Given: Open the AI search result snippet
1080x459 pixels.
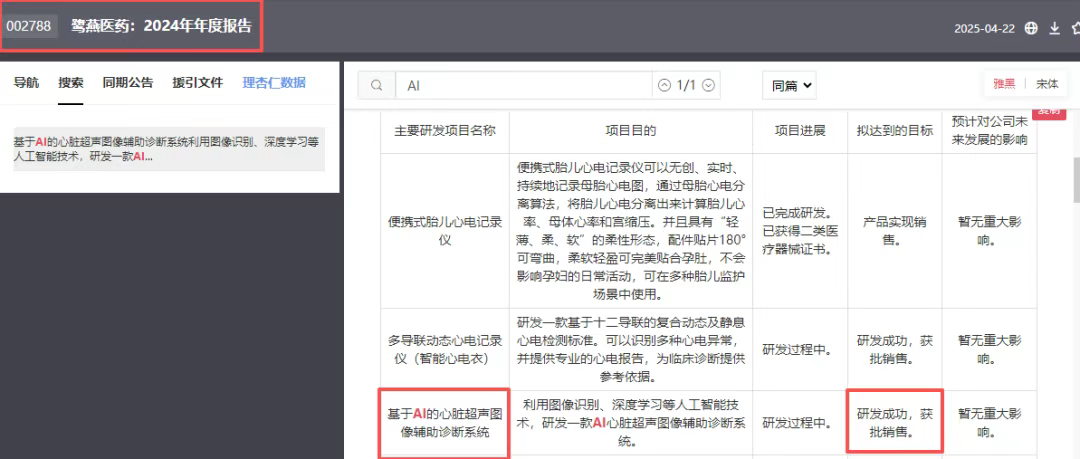Looking at the screenshot, I should pyautogui.click(x=169, y=149).
